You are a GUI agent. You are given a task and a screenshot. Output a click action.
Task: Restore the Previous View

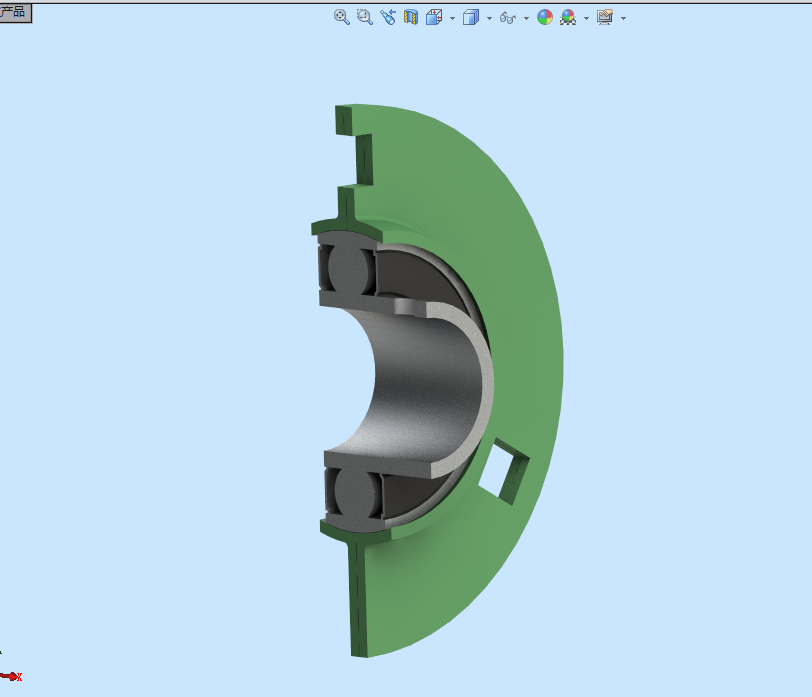(x=388, y=17)
